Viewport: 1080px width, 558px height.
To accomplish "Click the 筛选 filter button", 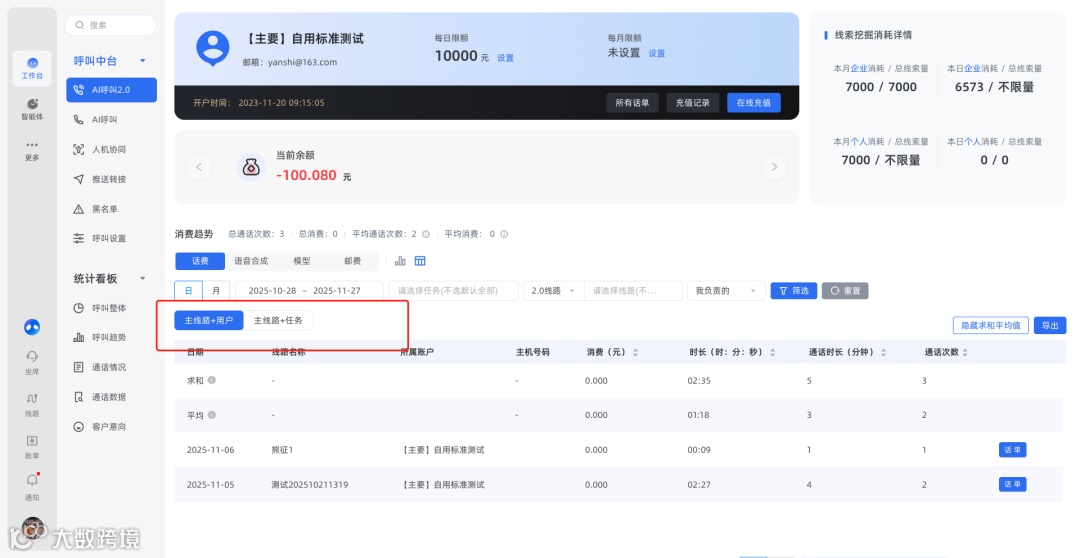I will 793,291.
